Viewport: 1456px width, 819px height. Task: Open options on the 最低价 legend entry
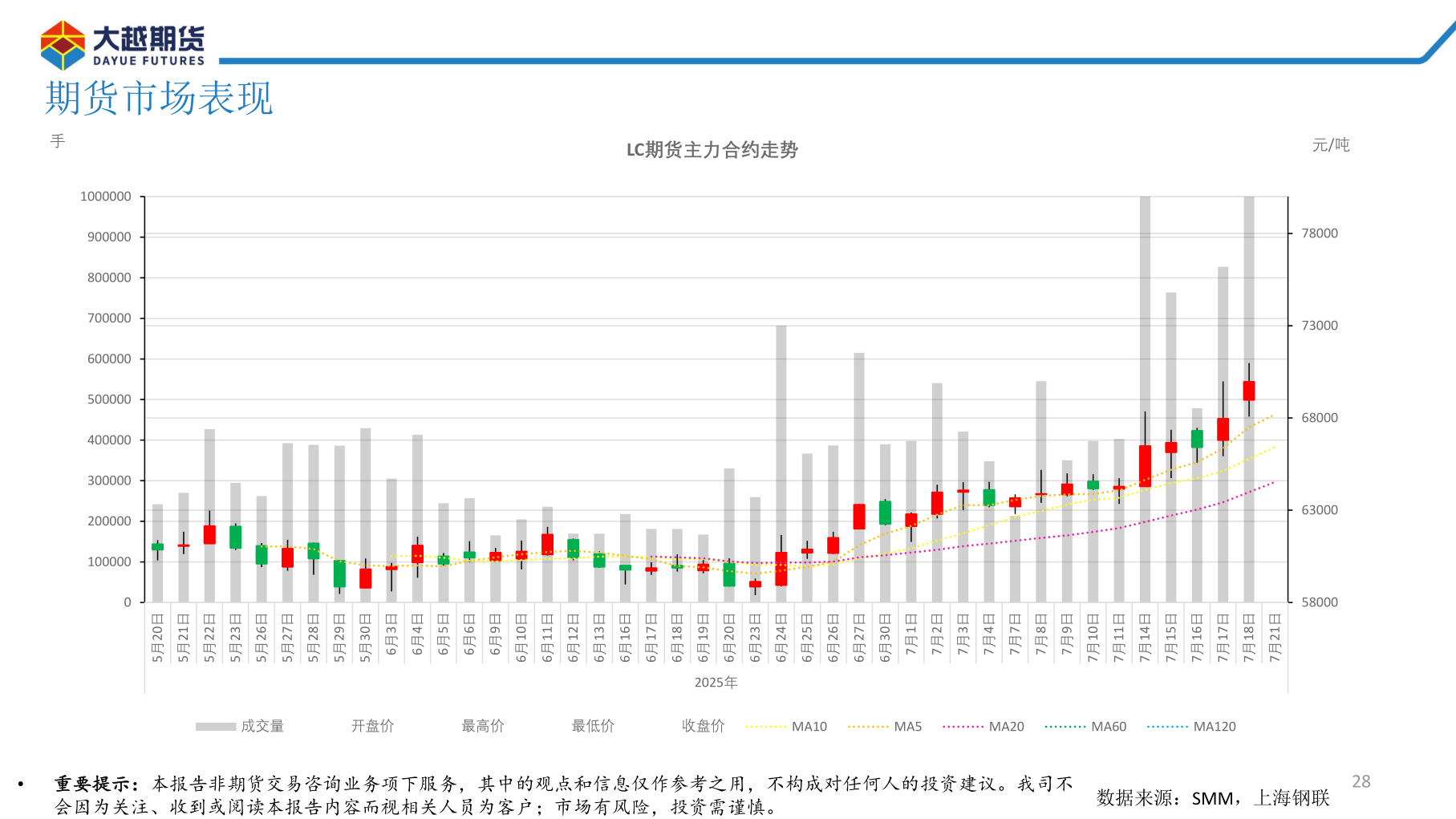[x=593, y=726]
